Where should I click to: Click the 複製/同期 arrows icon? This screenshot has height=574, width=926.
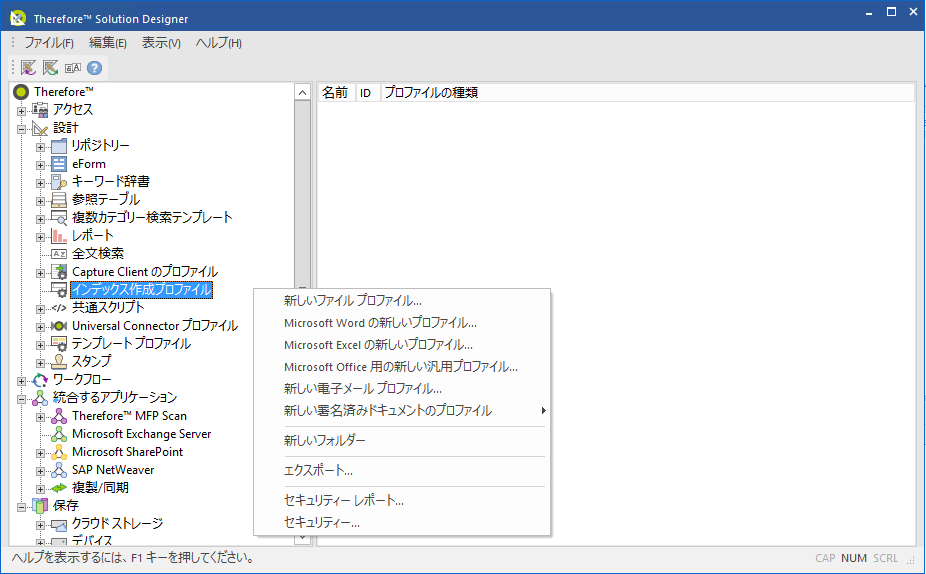coord(59,488)
